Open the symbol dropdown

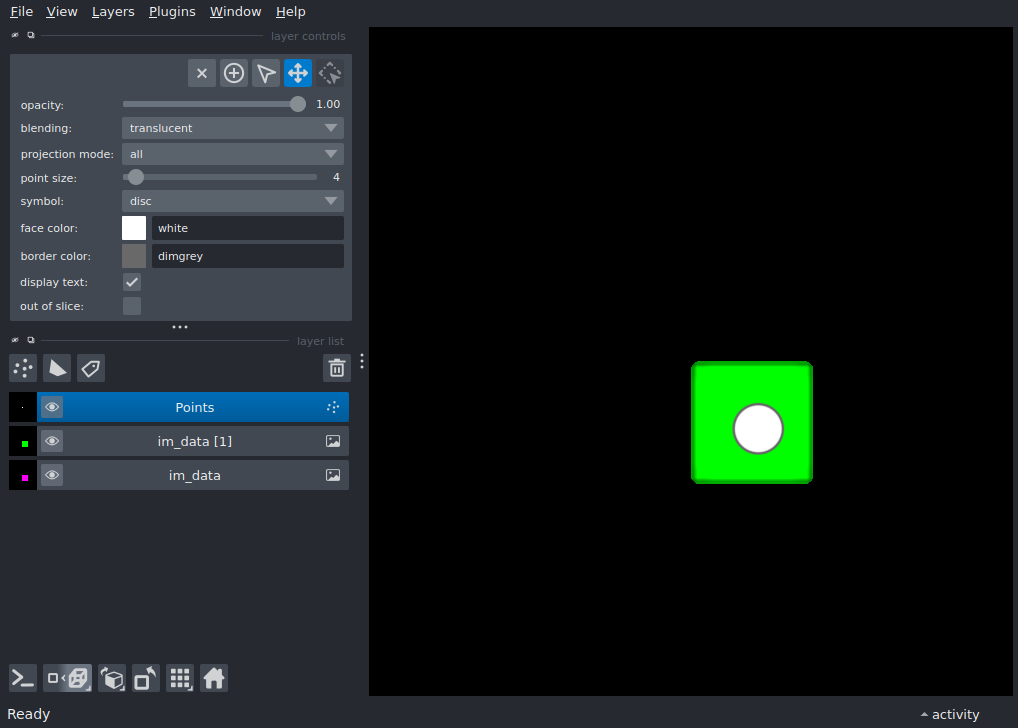pyautogui.click(x=232, y=201)
